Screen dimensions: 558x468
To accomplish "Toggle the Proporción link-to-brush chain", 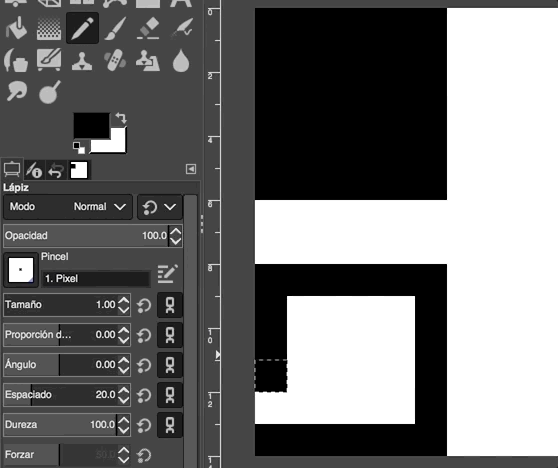I will click(x=170, y=335).
